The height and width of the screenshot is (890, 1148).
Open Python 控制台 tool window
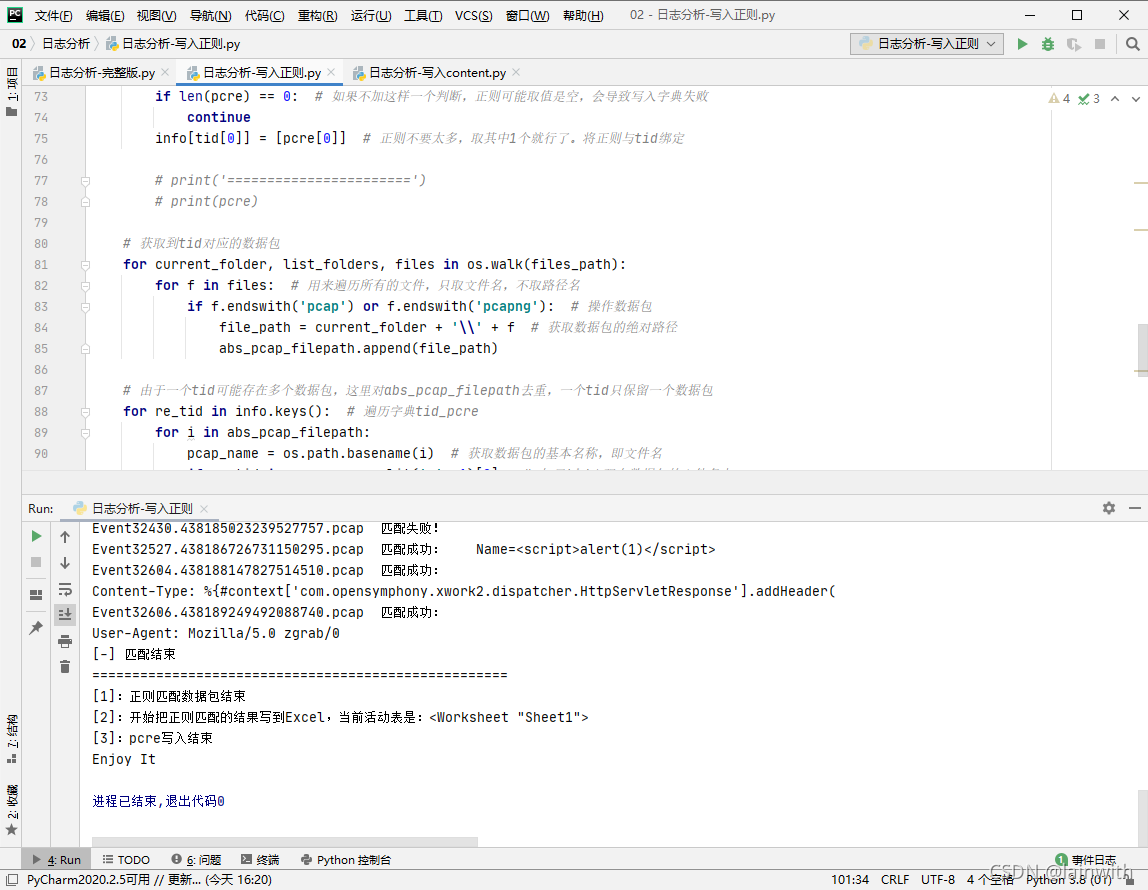point(346,859)
